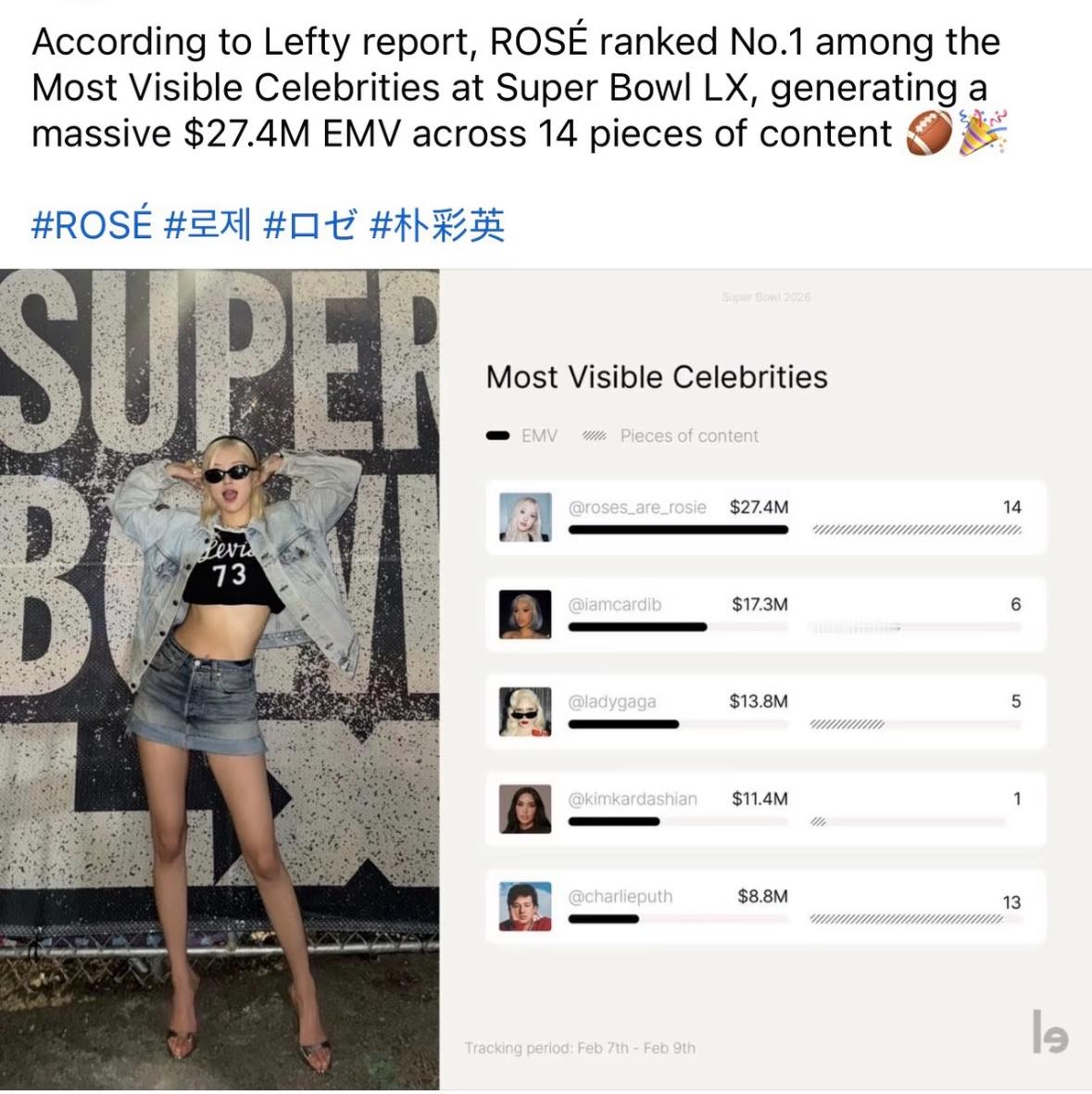Click the football emoji in the caption
The width and height of the screenshot is (1092, 1094).
pyautogui.click(x=929, y=132)
